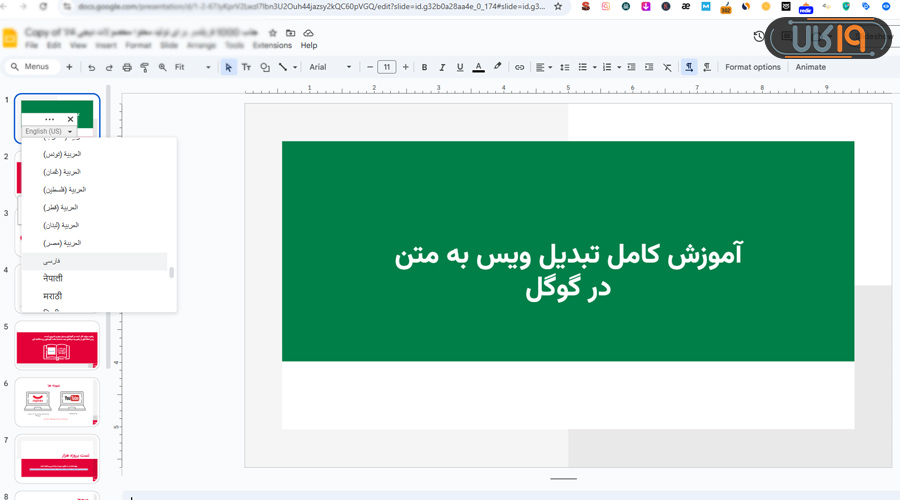Click the speaker notes divider handle
Screen dimensions: 900x500
pos(563,479)
